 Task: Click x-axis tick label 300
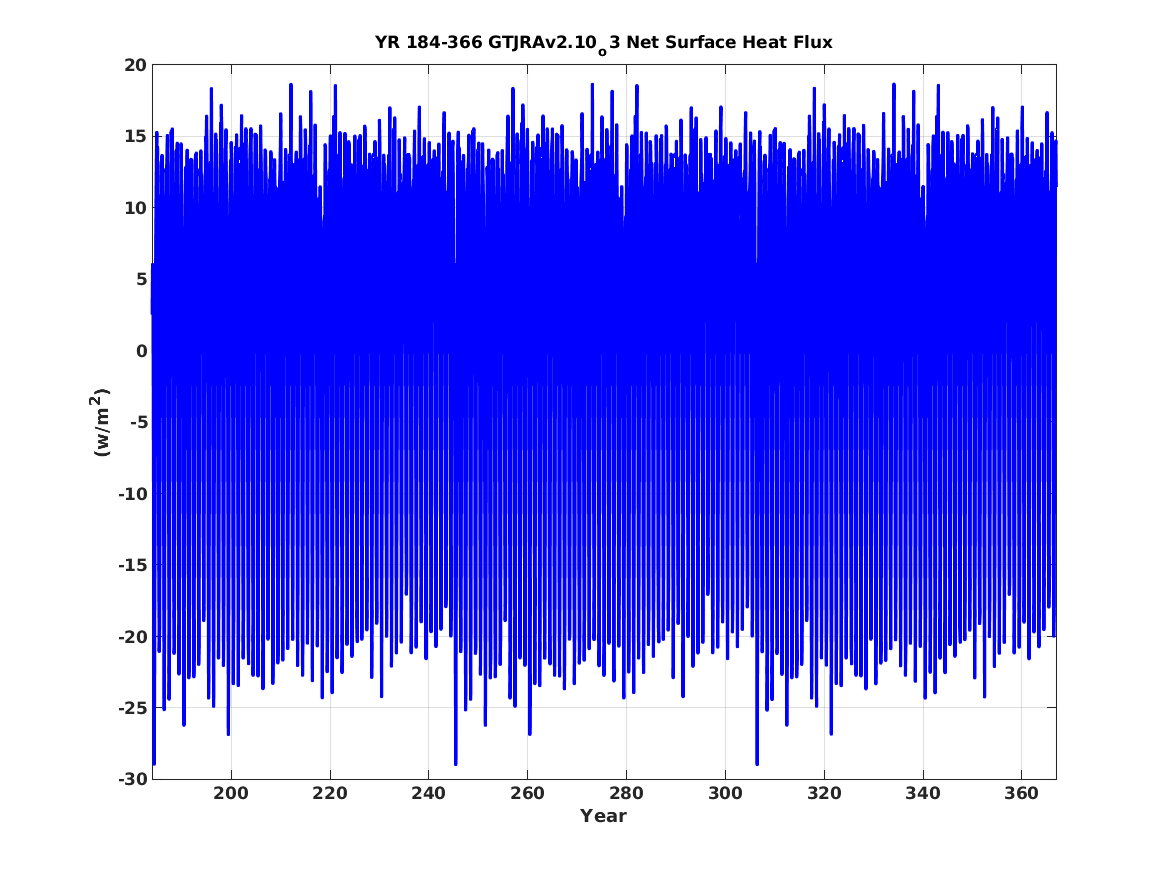725,793
